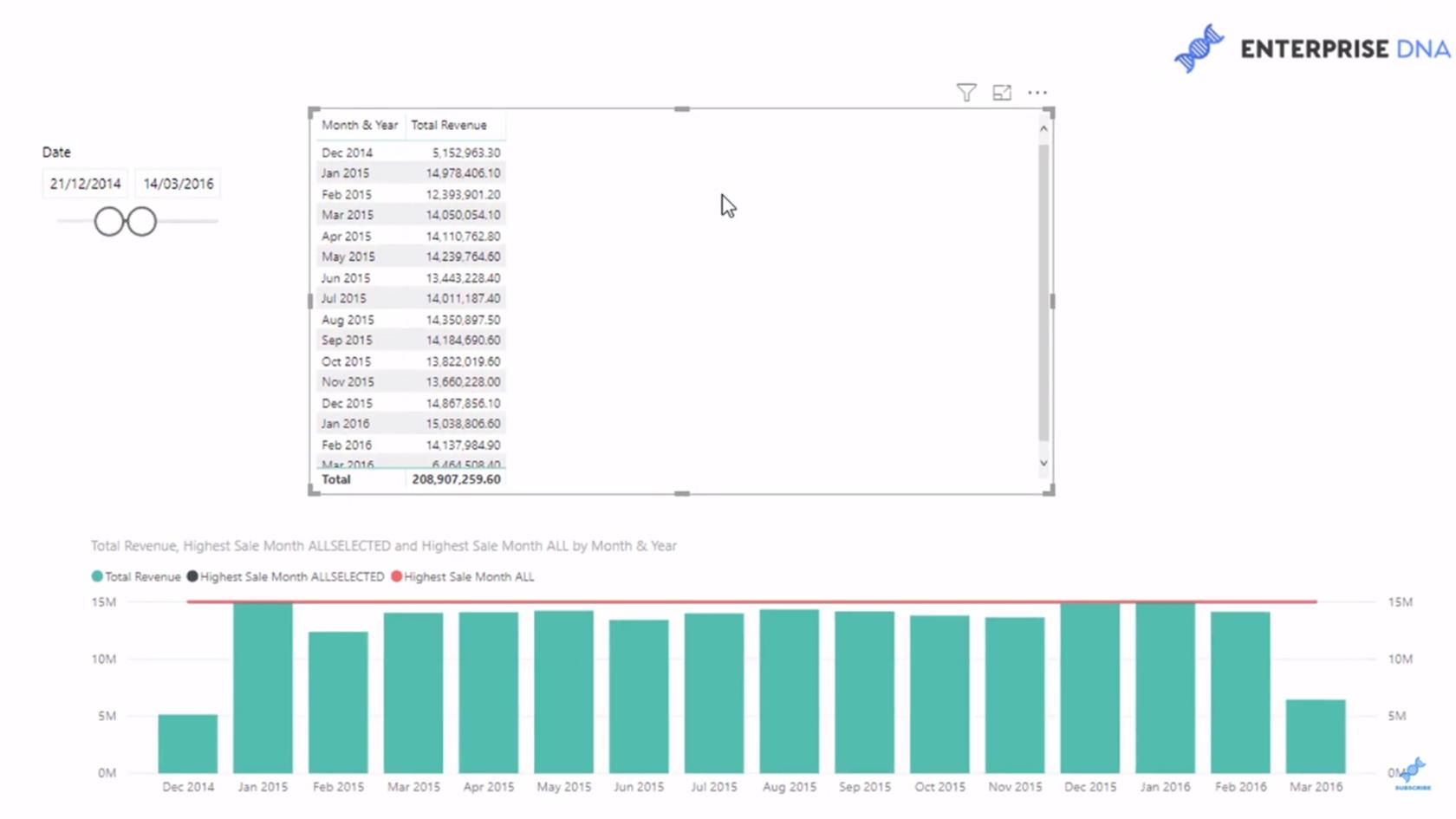Click the 15,038,806.60 revenue cell
This screenshot has width=1456, height=819.
tap(463, 424)
